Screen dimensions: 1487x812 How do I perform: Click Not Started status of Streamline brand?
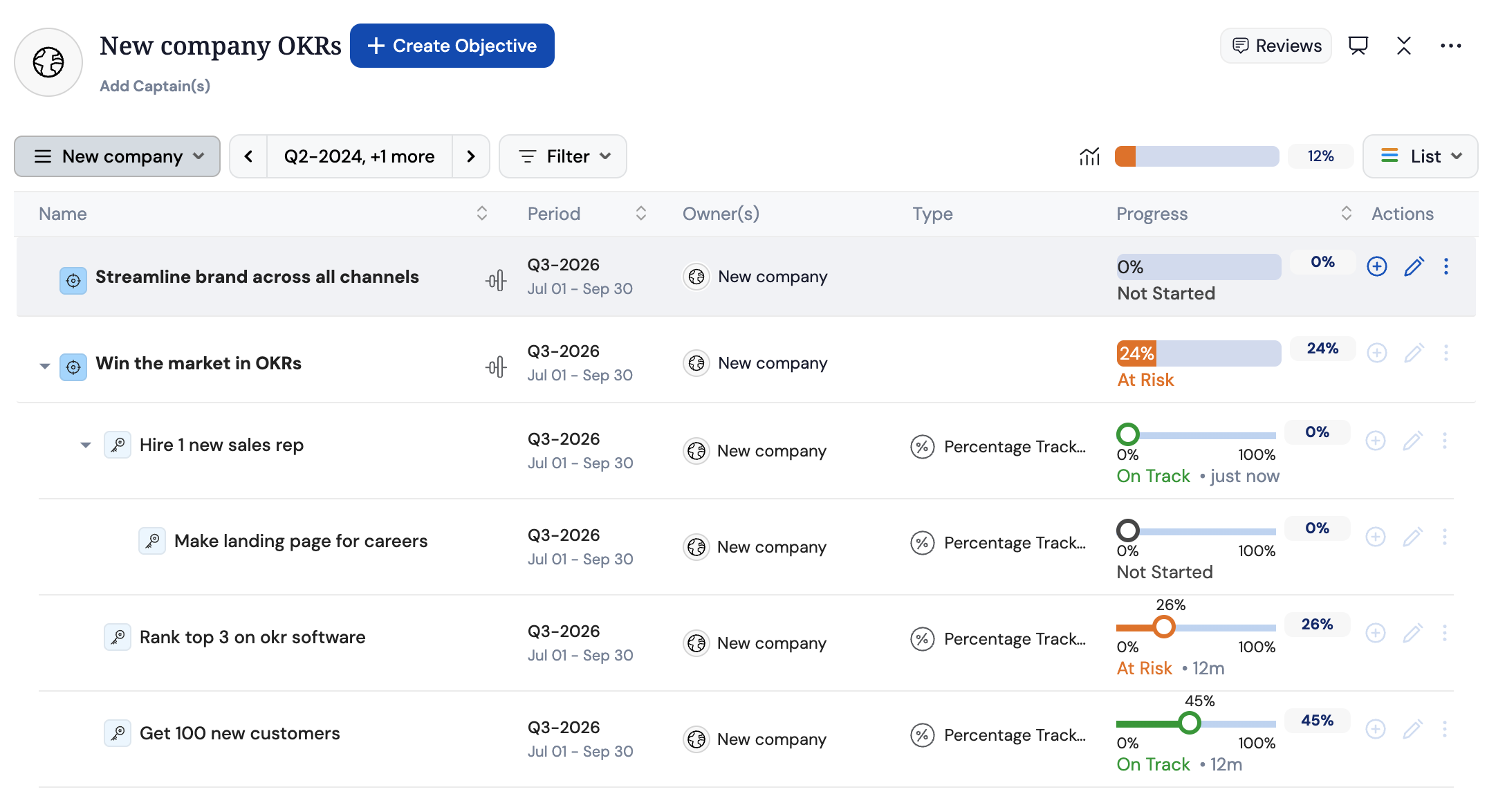tap(1166, 293)
